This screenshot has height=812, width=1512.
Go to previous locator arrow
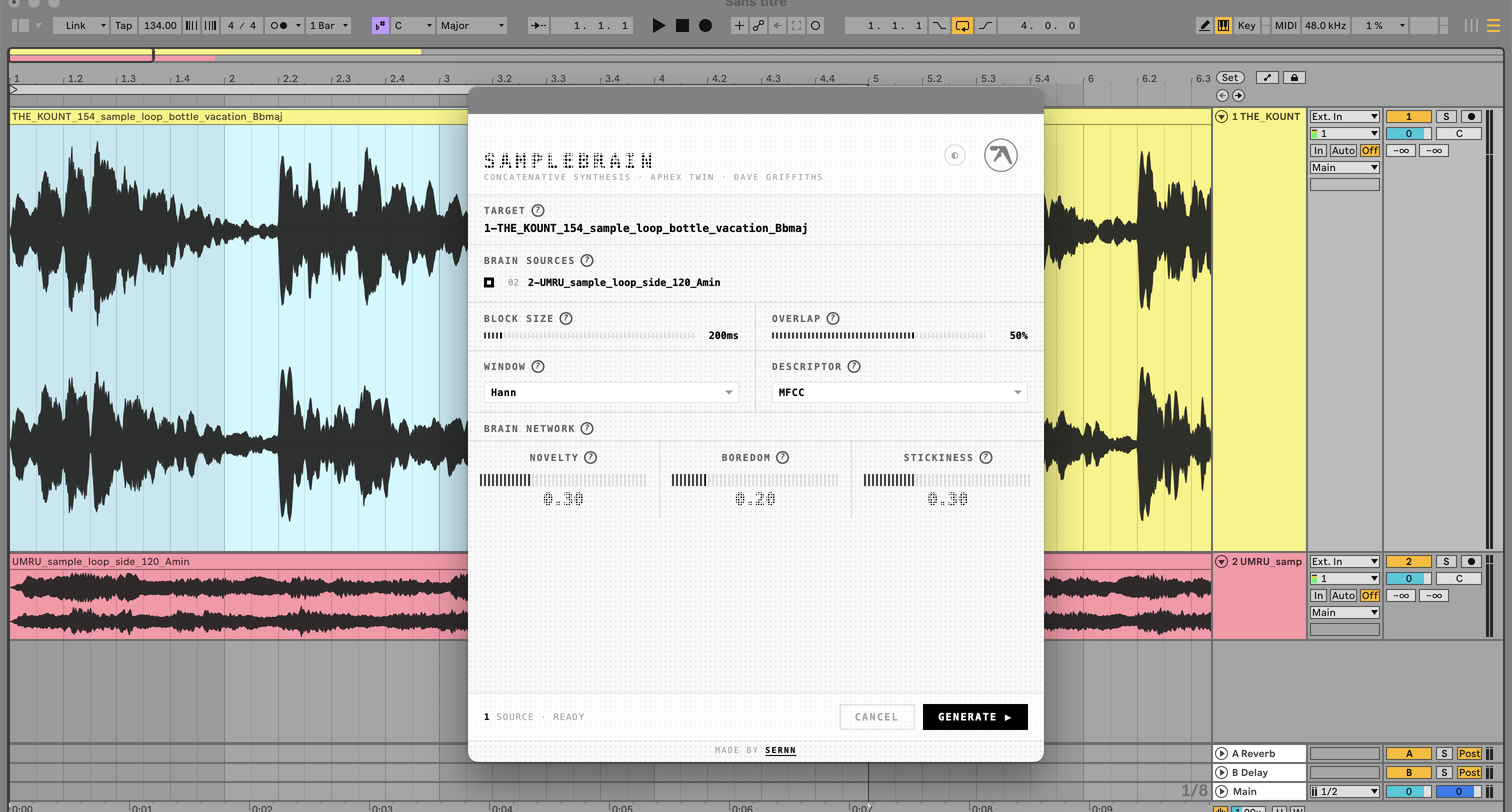point(1222,95)
